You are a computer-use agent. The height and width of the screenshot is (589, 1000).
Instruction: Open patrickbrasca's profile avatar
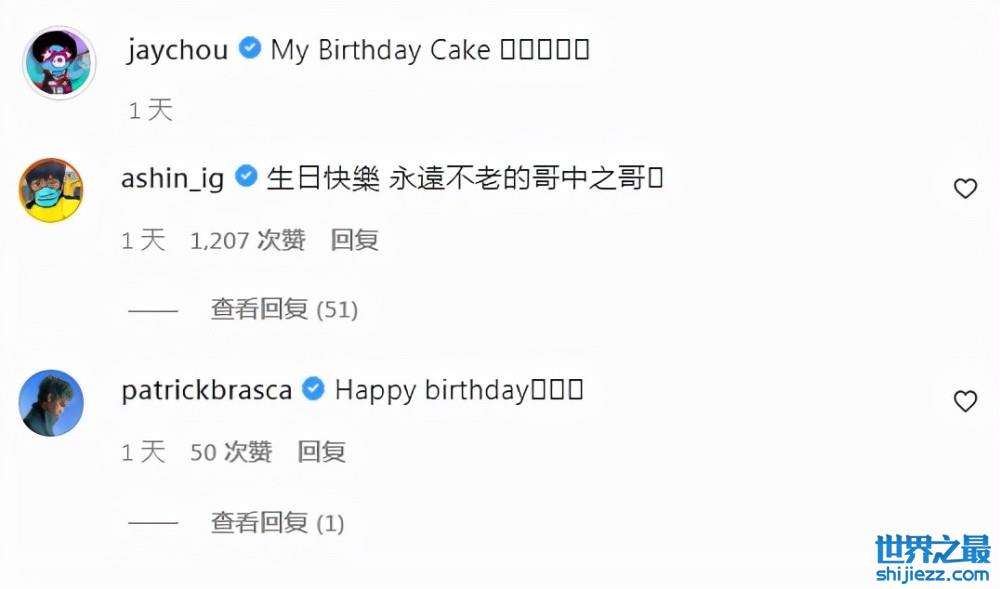click(52, 403)
